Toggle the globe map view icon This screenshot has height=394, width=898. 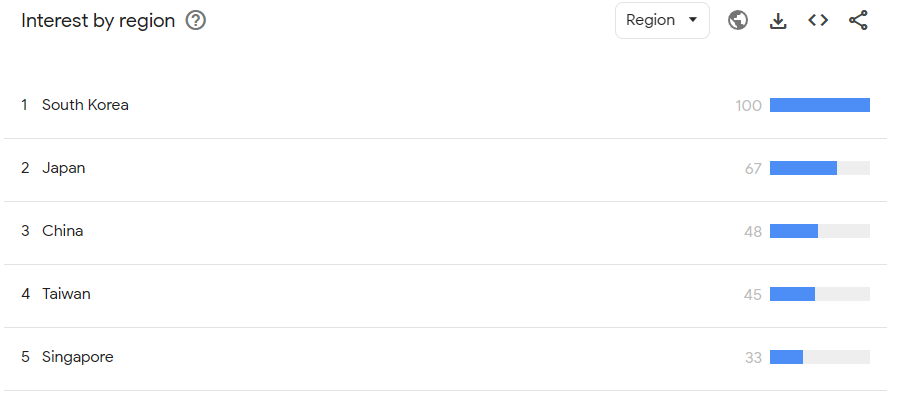[x=738, y=21]
